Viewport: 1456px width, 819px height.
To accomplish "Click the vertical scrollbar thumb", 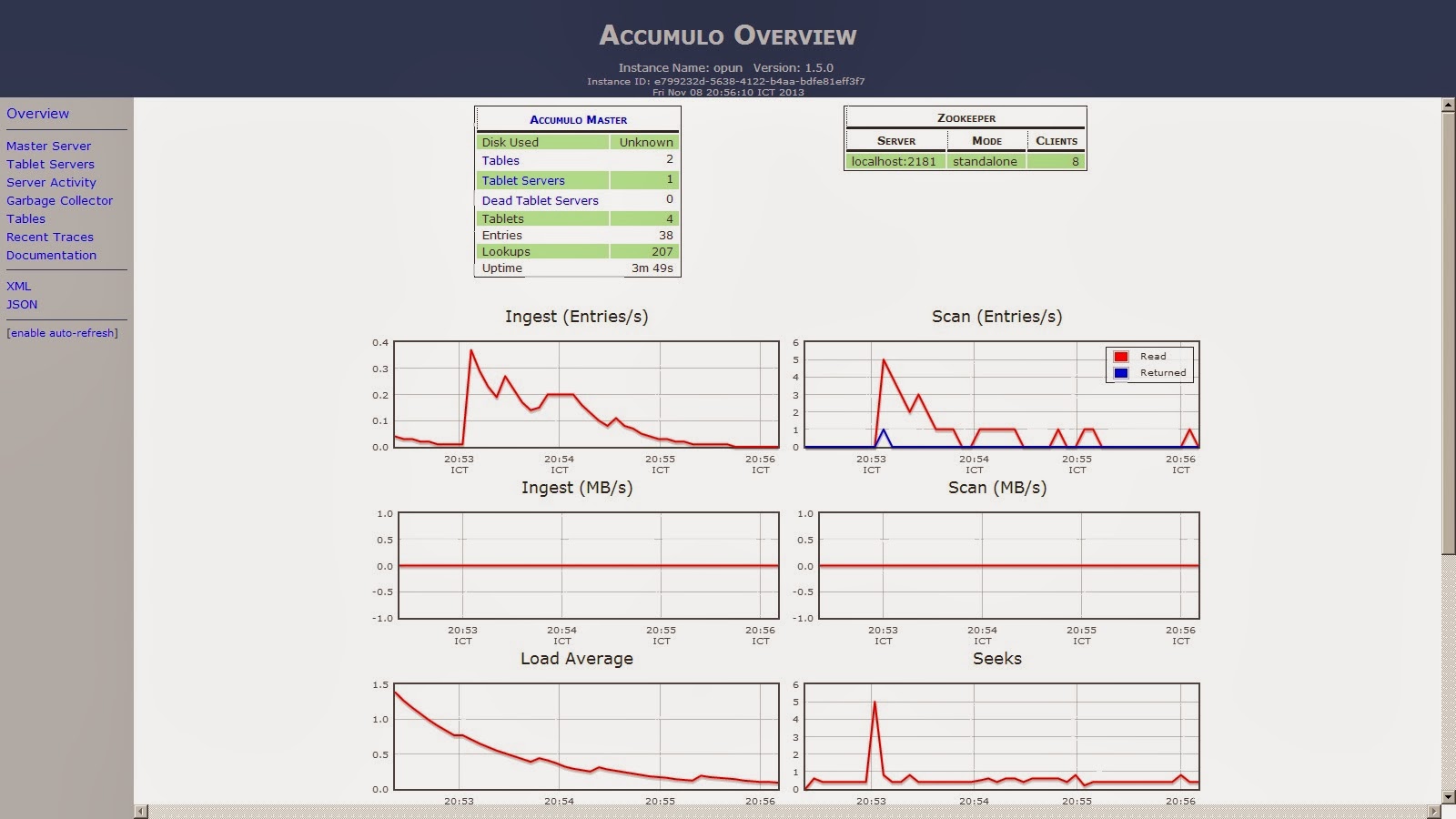I will (x=1449, y=333).
